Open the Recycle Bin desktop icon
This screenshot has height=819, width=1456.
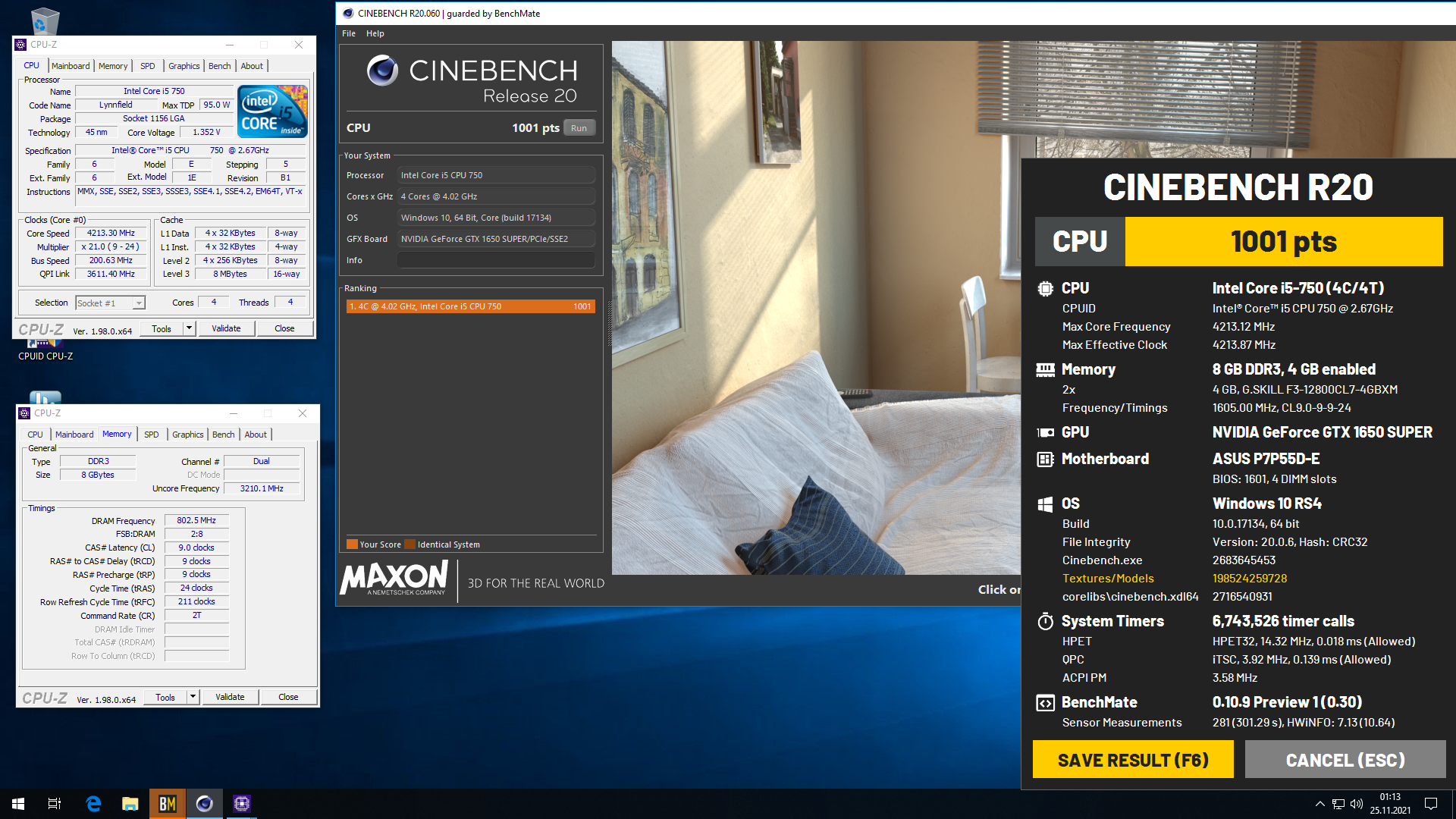44,20
